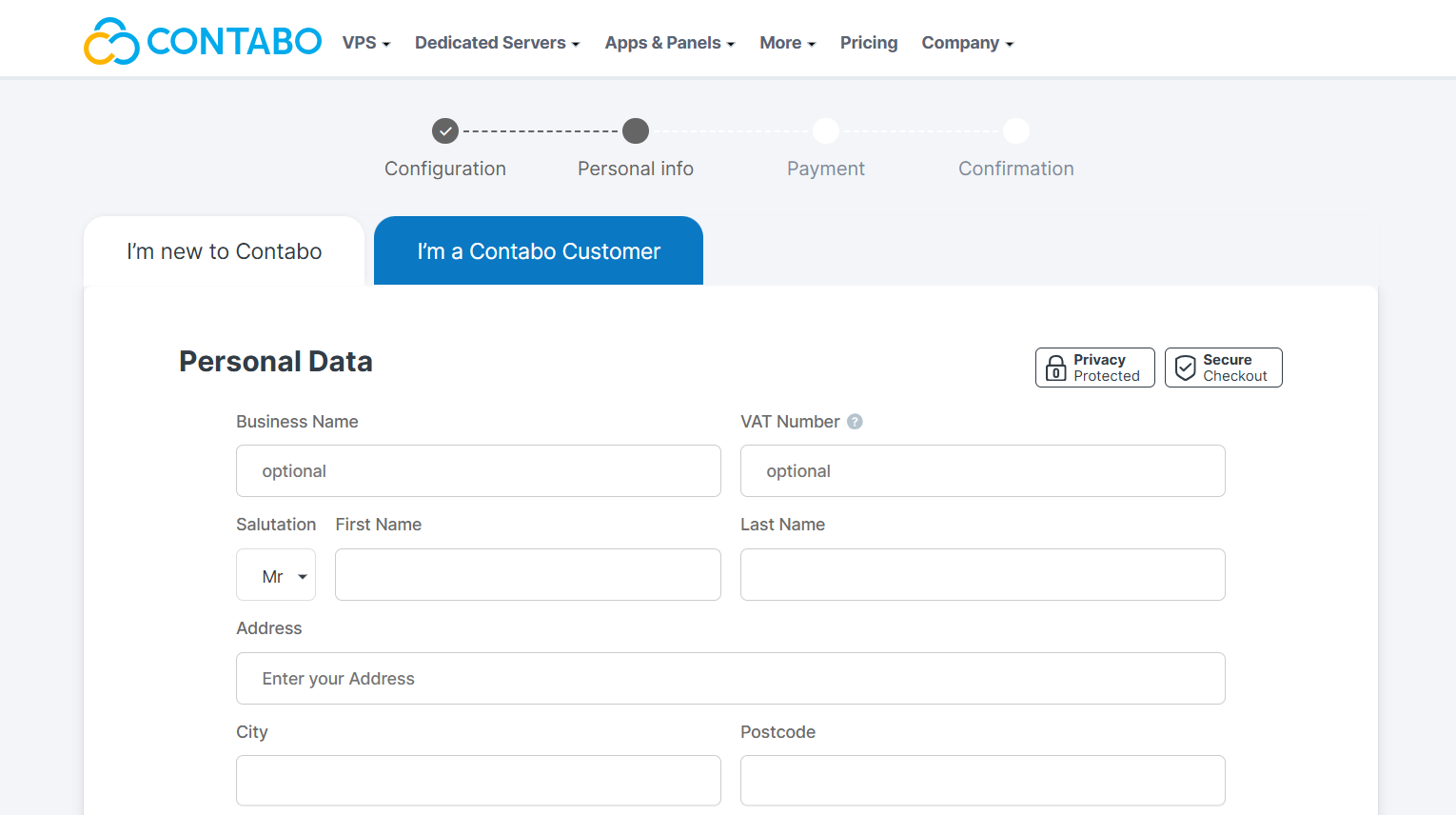
Task: Focus the Last Name input field
Action: [x=983, y=575]
